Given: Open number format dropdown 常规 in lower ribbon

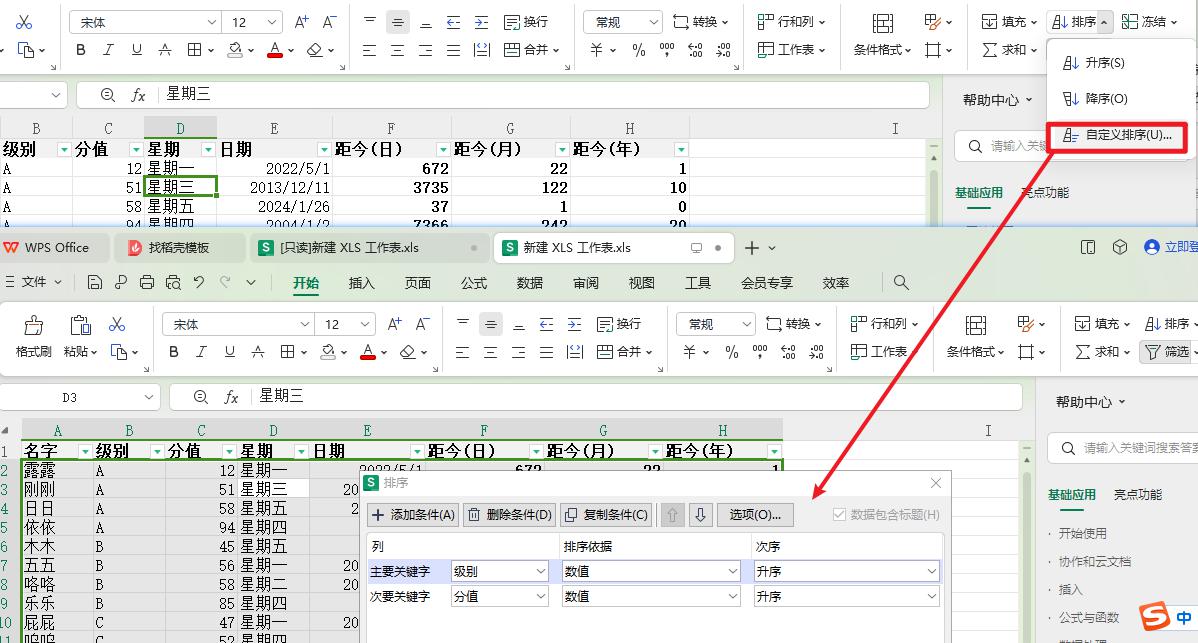Looking at the screenshot, I should tap(746, 325).
